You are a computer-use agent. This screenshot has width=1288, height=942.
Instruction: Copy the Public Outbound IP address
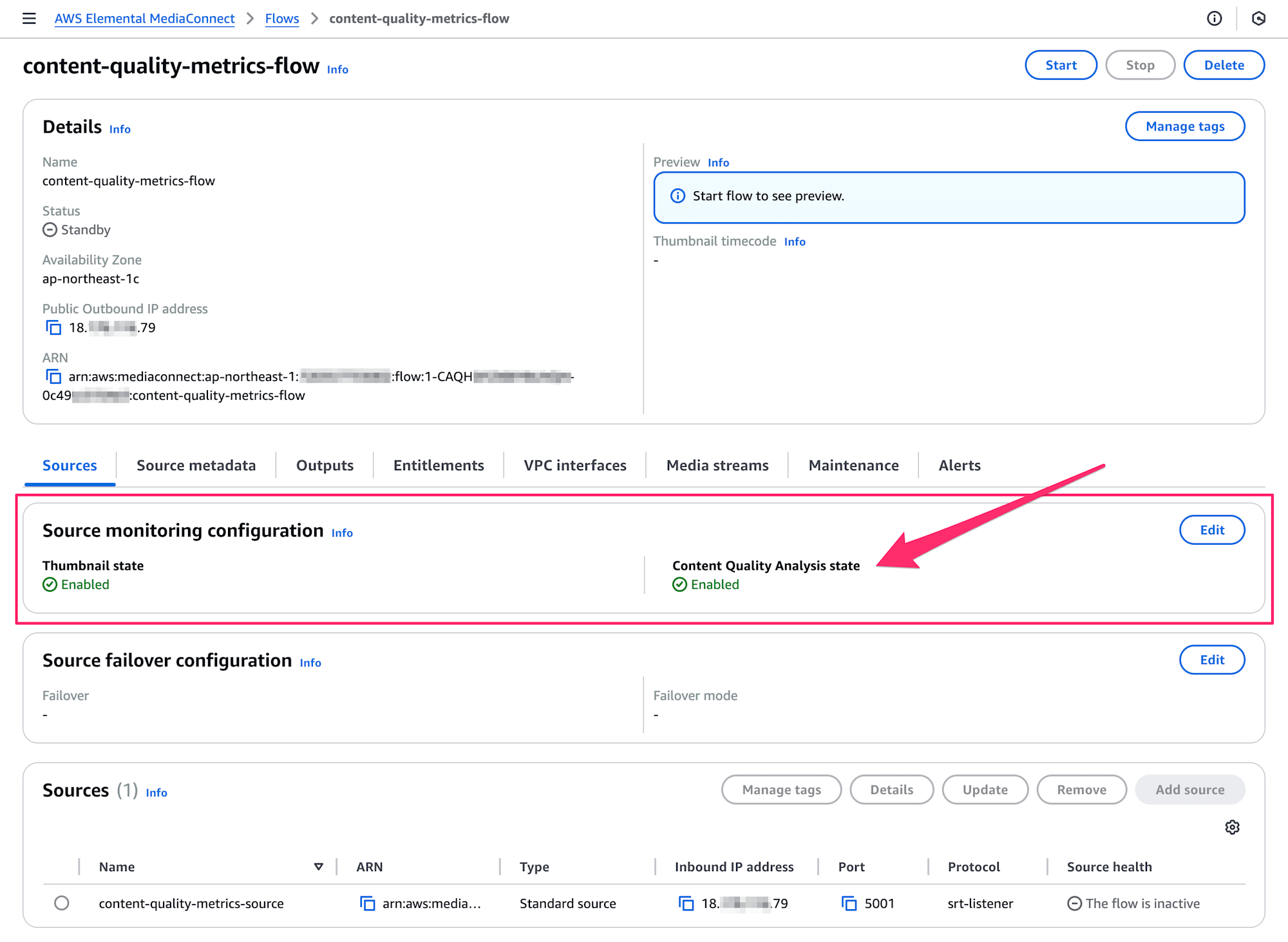click(x=53, y=328)
